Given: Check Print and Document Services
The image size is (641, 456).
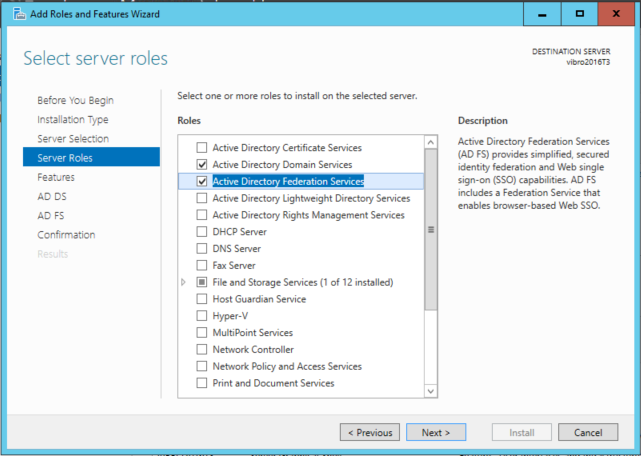Looking at the screenshot, I should point(202,382).
